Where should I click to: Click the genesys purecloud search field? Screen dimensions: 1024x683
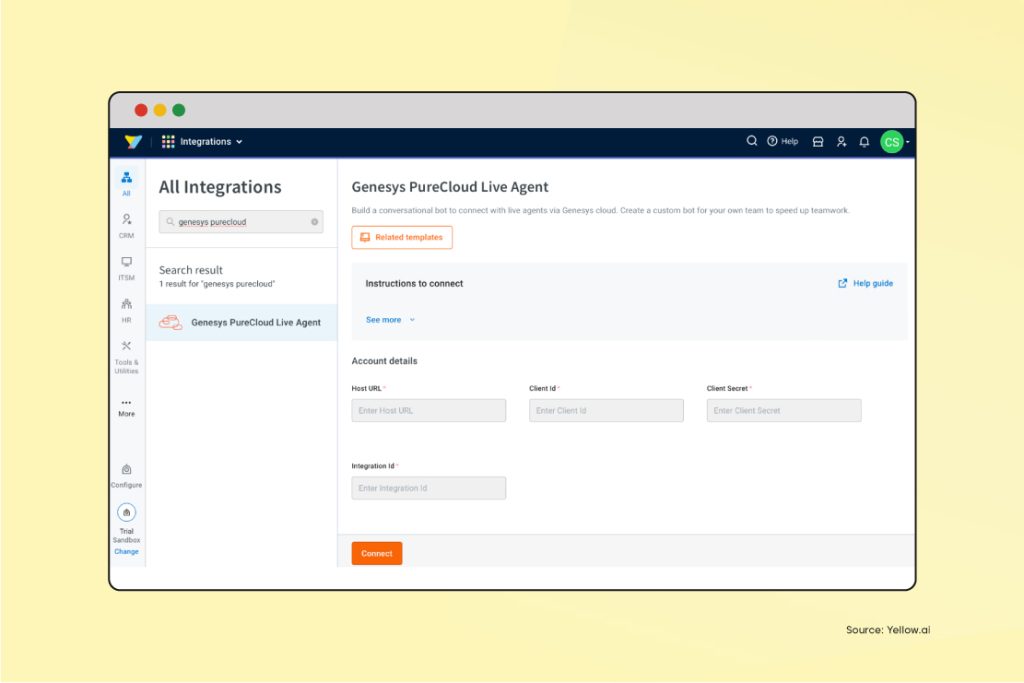click(x=241, y=222)
